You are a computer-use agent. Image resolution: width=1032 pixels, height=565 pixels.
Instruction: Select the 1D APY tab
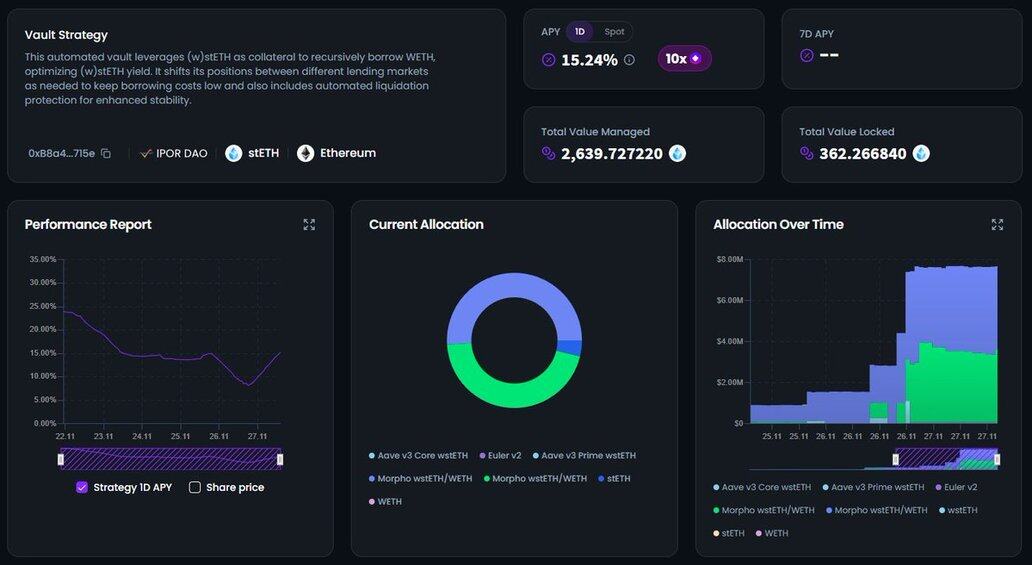click(579, 32)
